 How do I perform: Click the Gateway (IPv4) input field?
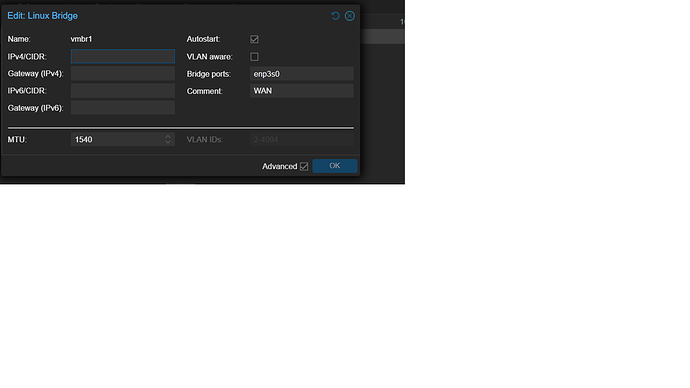click(123, 73)
